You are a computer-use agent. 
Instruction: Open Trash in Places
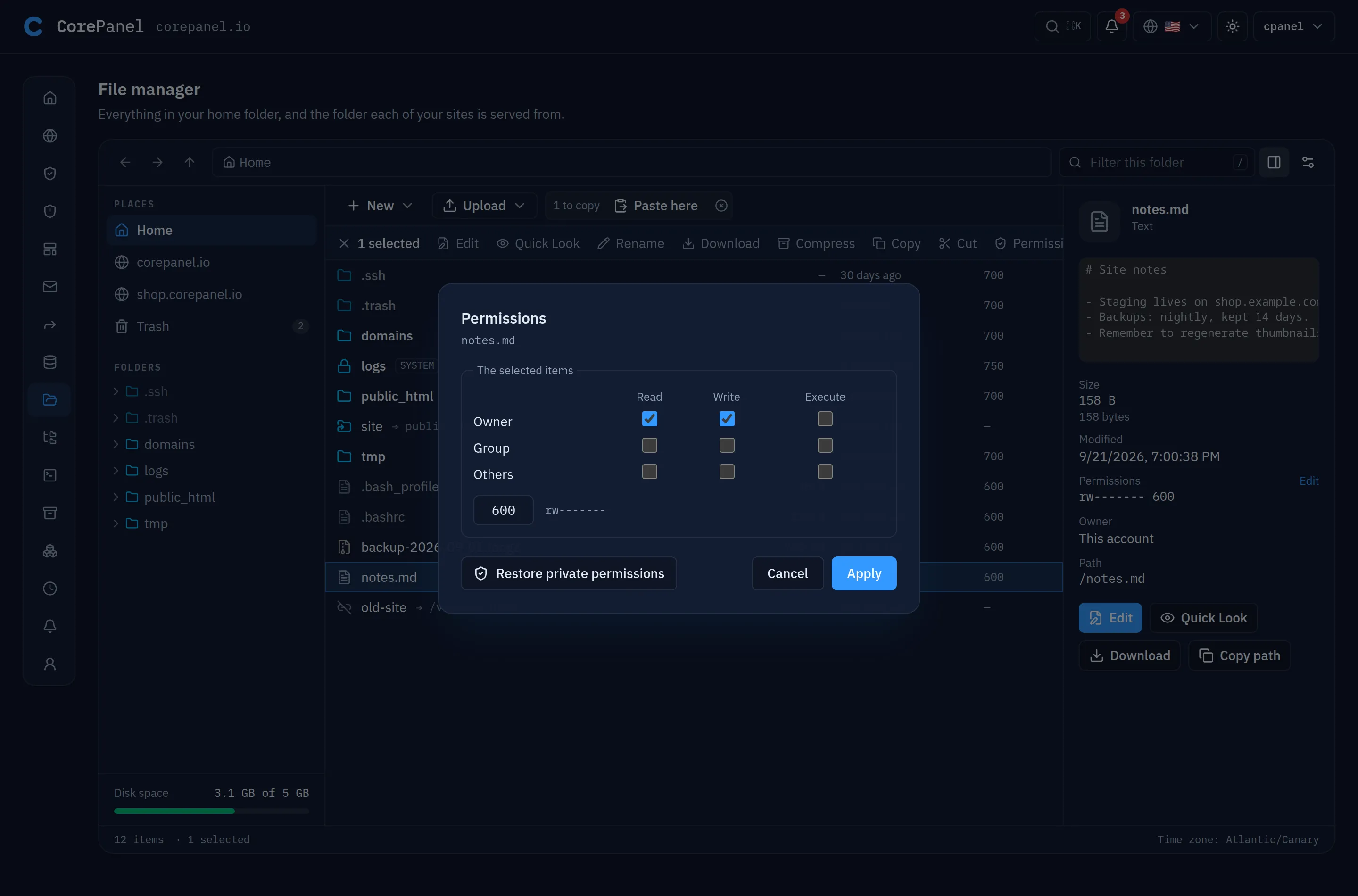[211, 326]
